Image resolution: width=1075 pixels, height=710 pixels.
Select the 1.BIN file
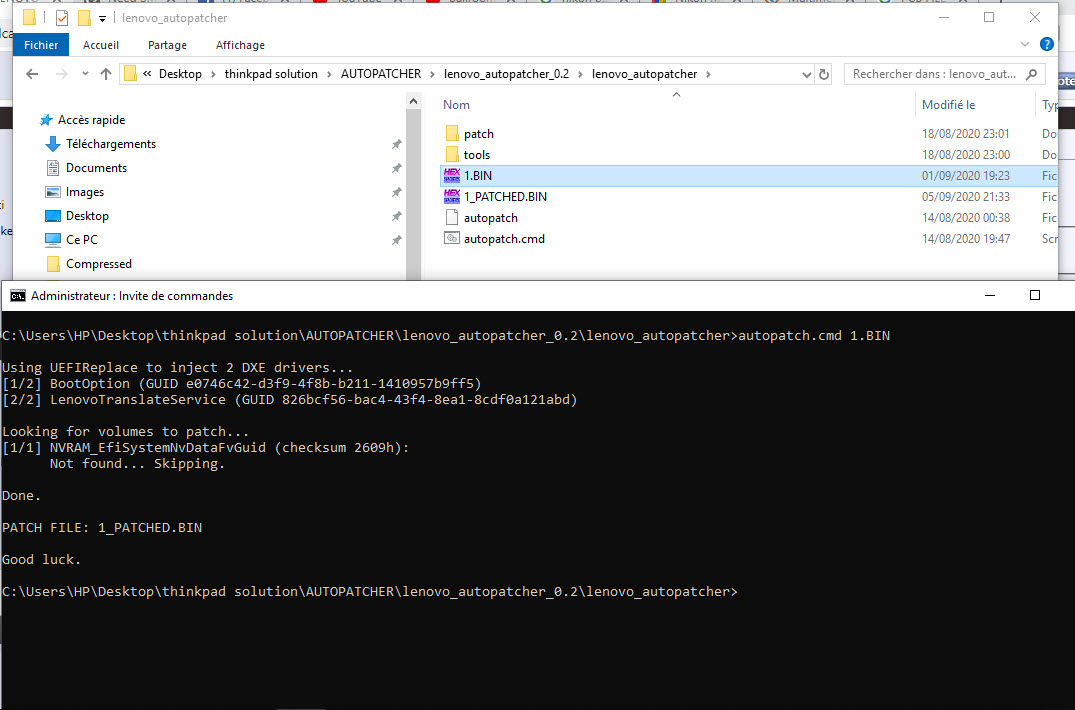478,175
